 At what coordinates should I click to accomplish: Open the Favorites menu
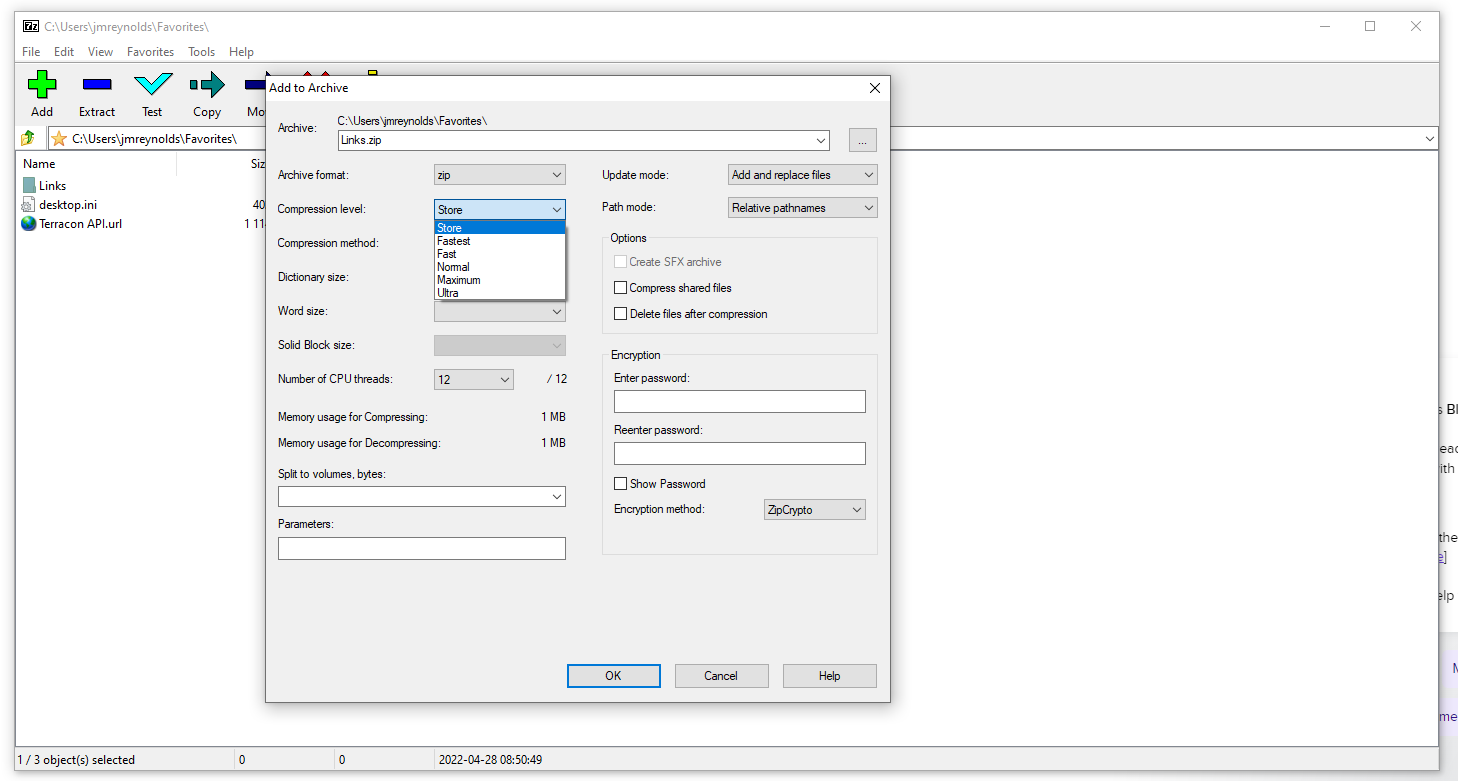pos(150,51)
